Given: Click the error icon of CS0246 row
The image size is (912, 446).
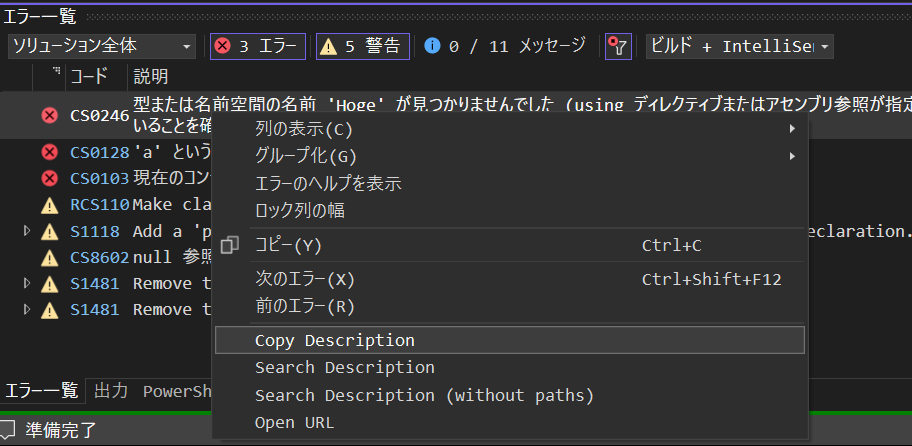Looking at the screenshot, I should [x=49, y=116].
